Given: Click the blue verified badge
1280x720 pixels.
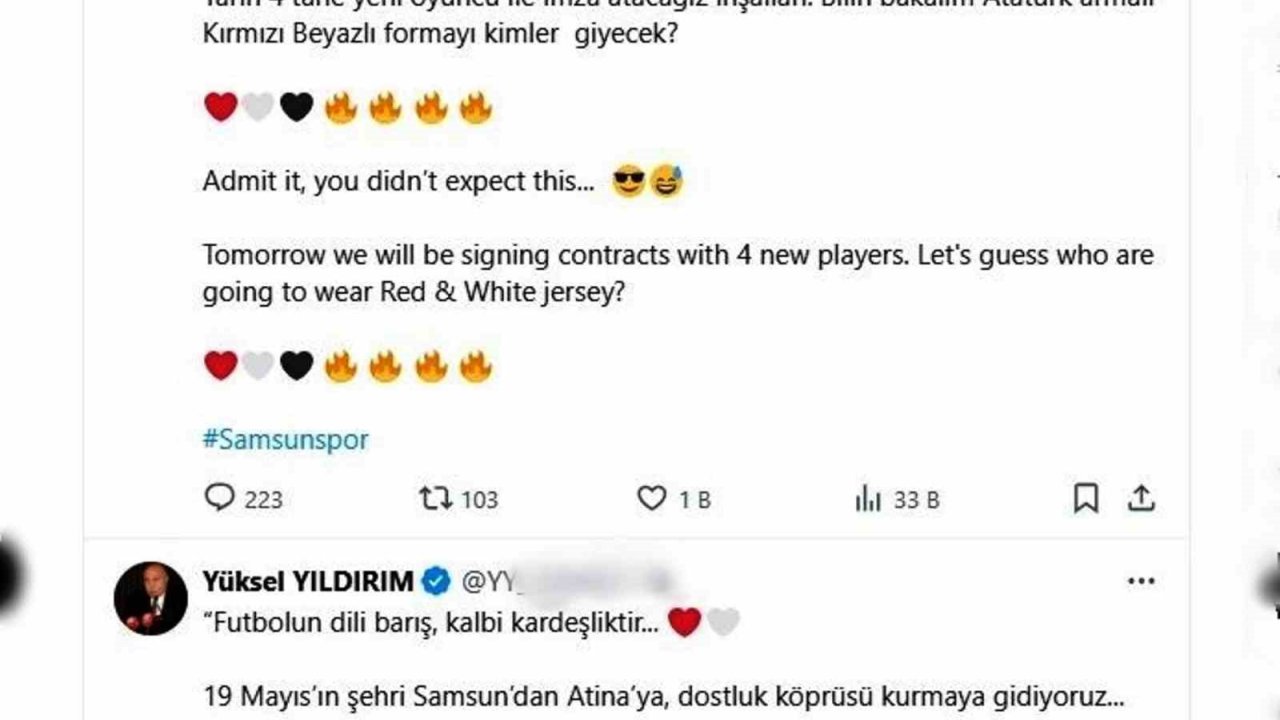Looking at the screenshot, I should click(x=435, y=581).
